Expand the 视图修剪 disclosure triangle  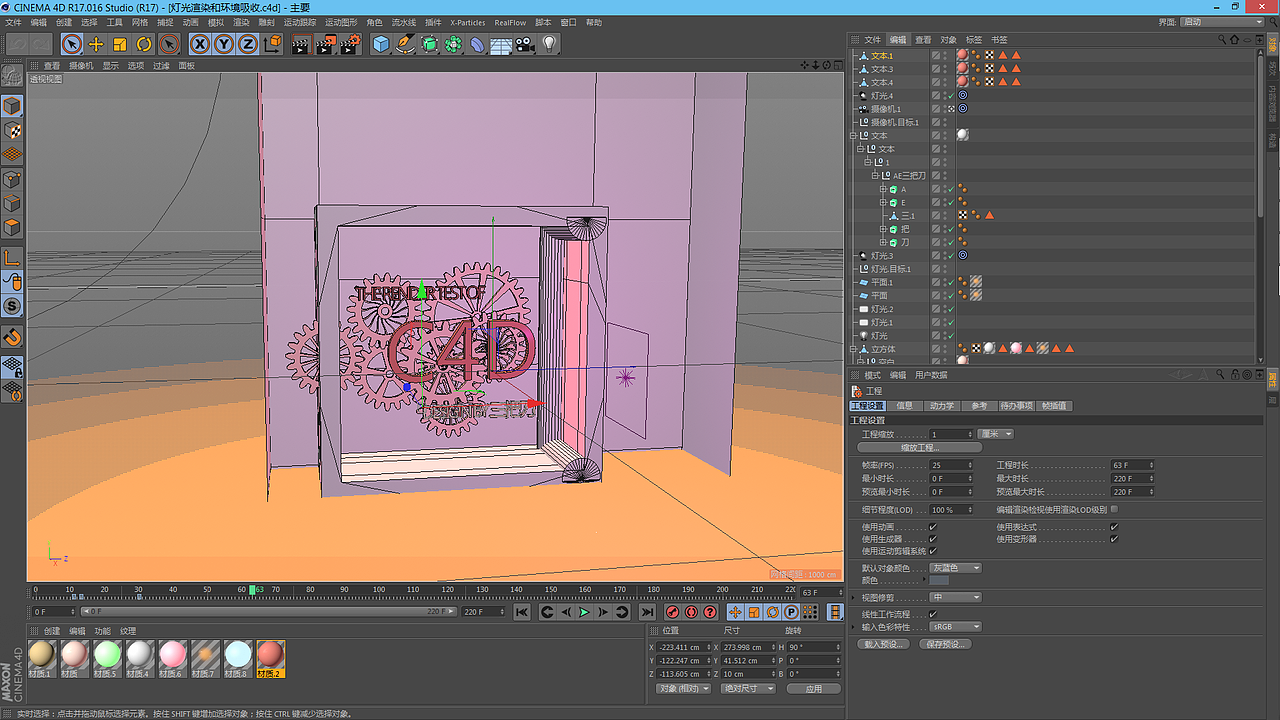853,597
